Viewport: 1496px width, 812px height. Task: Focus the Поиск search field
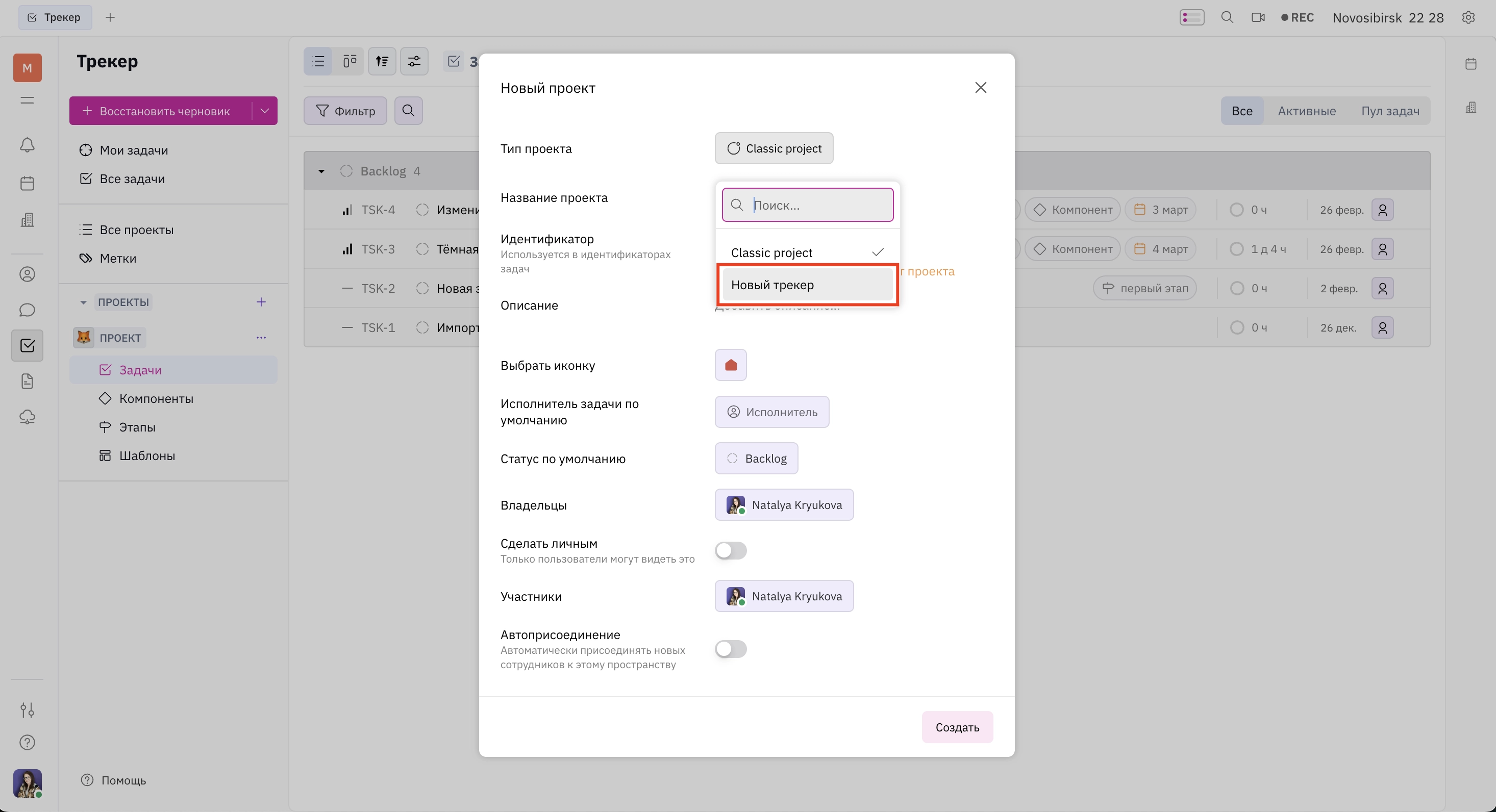[x=807, y=205]
